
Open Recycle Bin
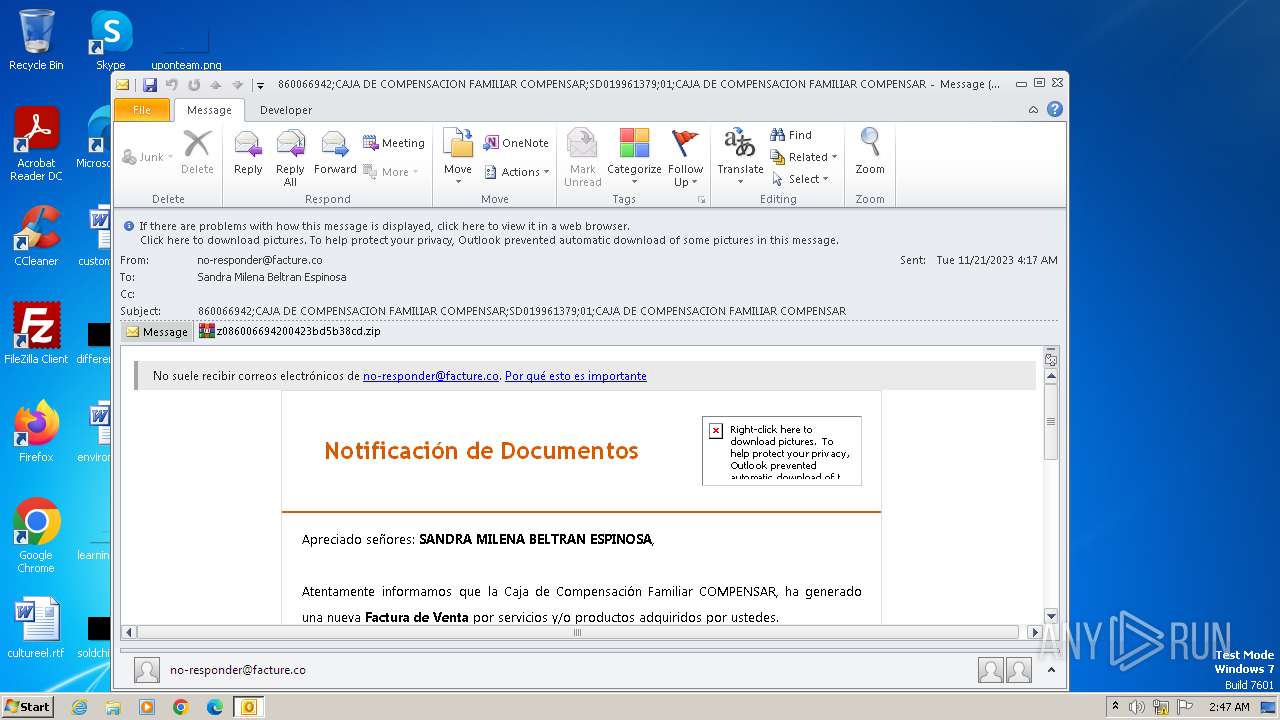(36, 40)
